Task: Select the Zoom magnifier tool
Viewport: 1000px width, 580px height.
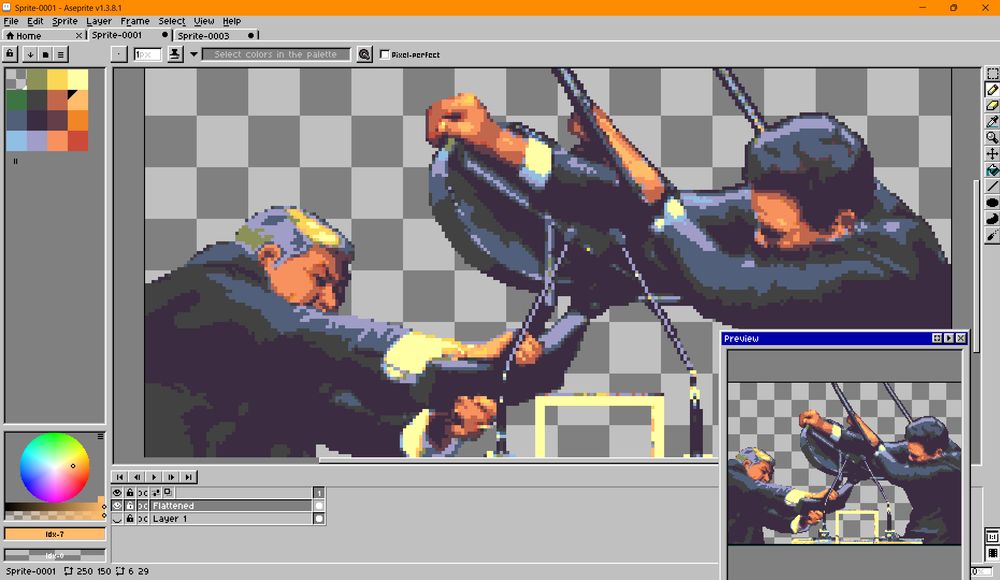Action: click(x=992, y=137)
